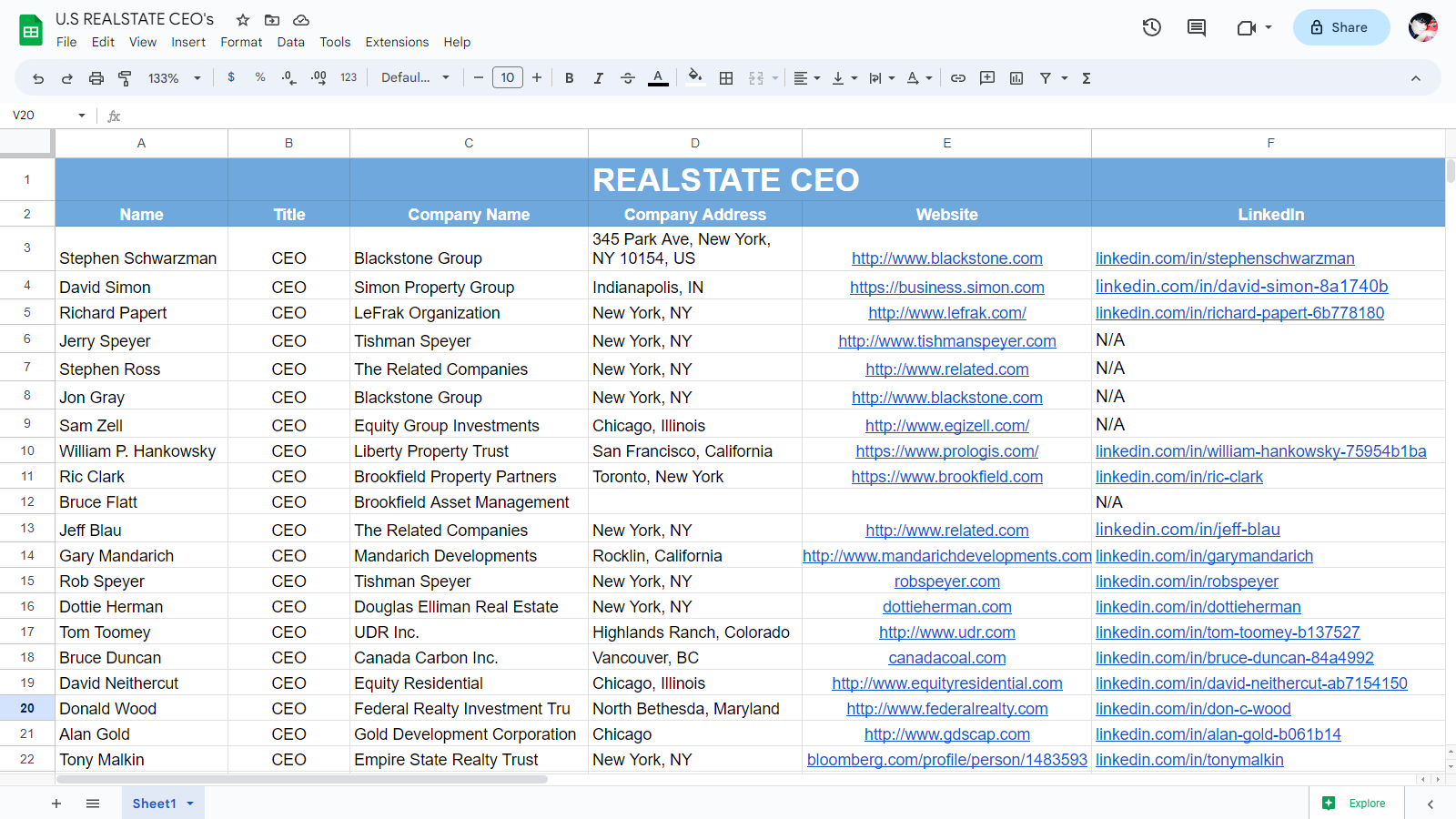Click the Redo arrow icon
This screenshot has width=1456, height=819.
point(67,78)
